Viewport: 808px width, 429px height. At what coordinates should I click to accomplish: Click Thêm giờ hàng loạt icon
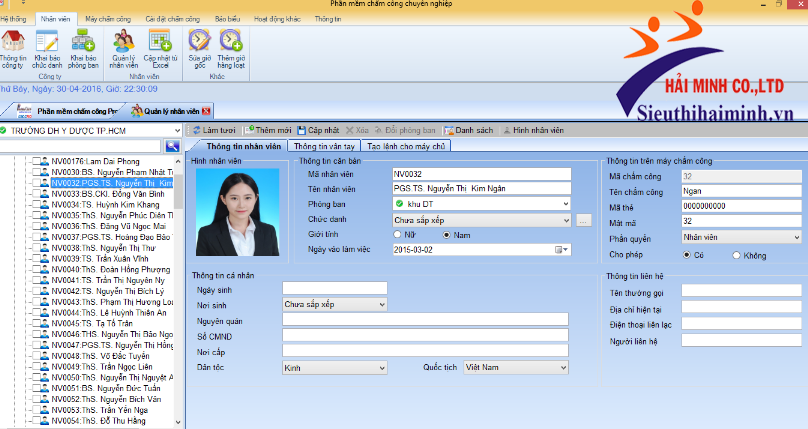click(231, 47)
